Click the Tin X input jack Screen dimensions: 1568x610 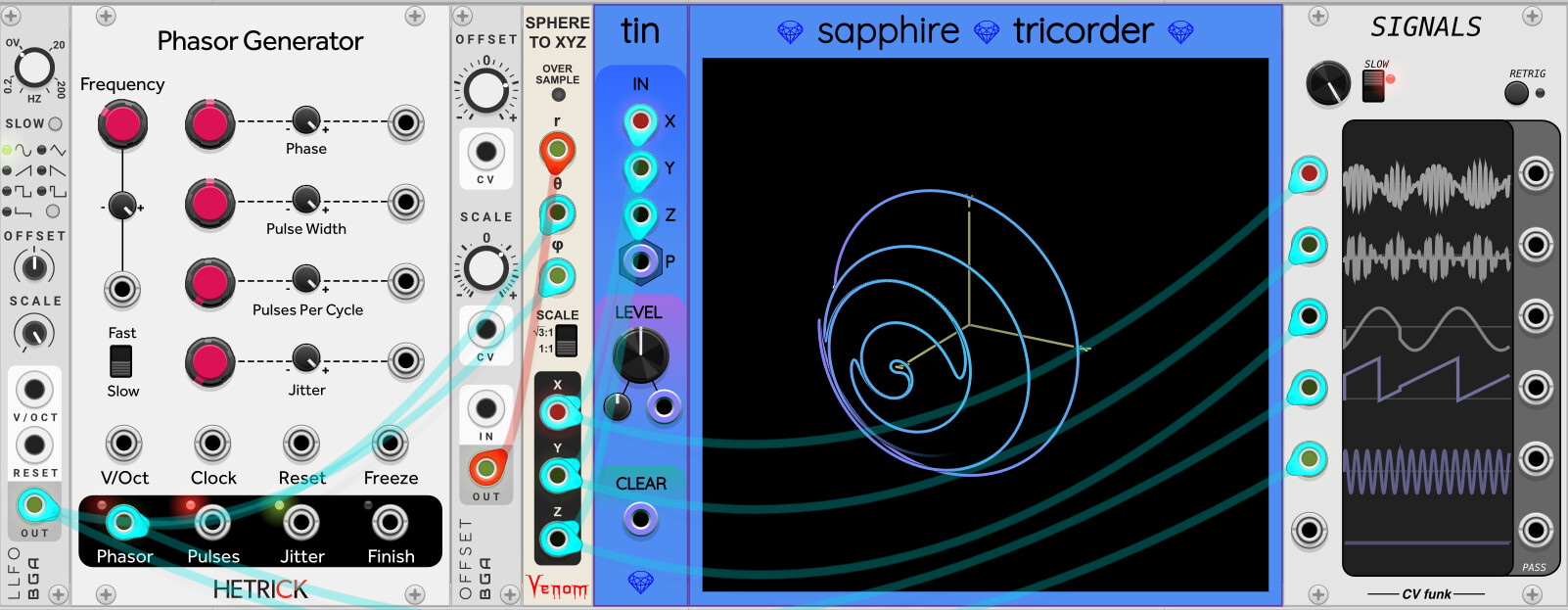coord(640,121)
